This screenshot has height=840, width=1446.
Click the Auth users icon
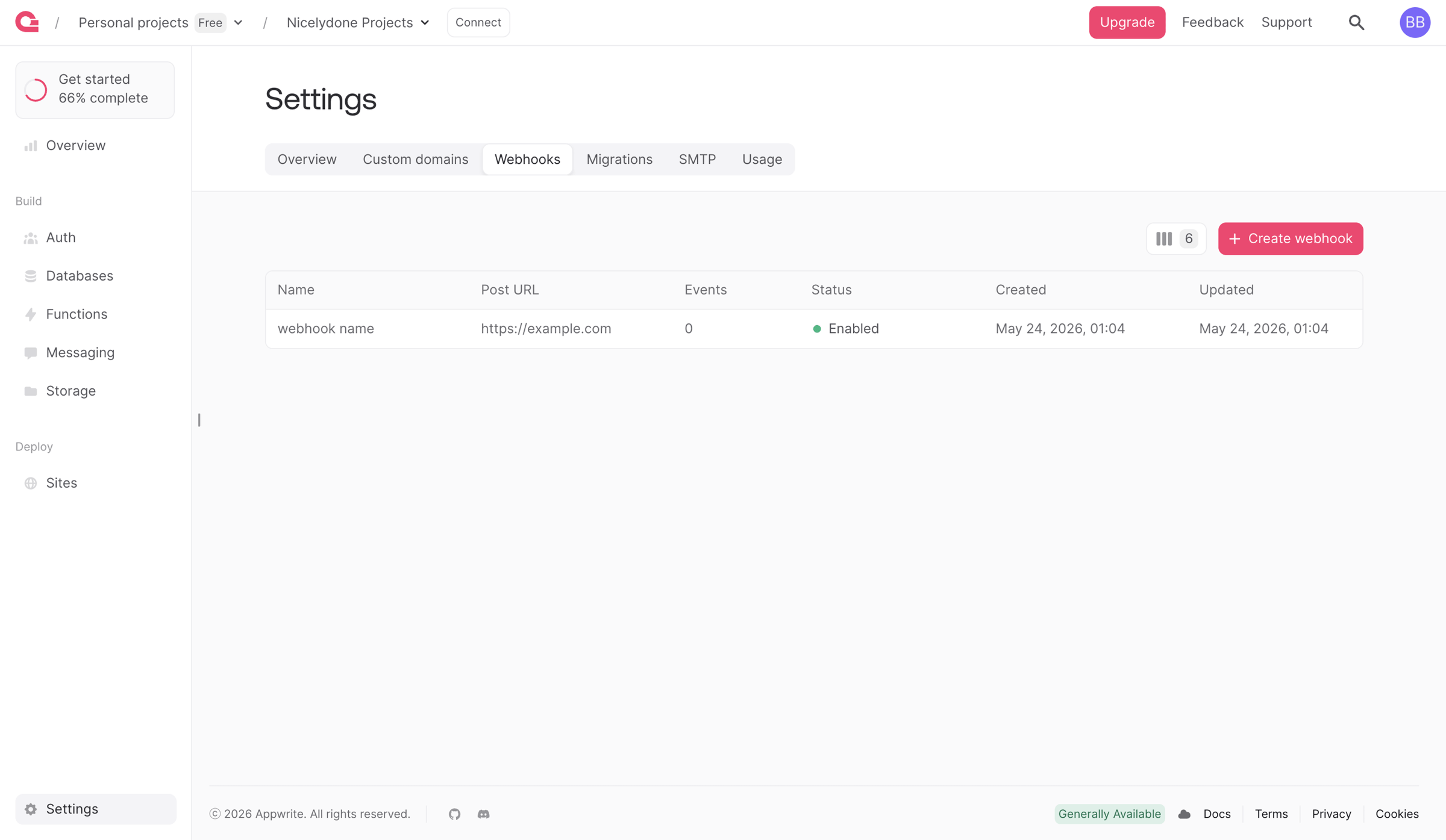click(x=31, y=238)
